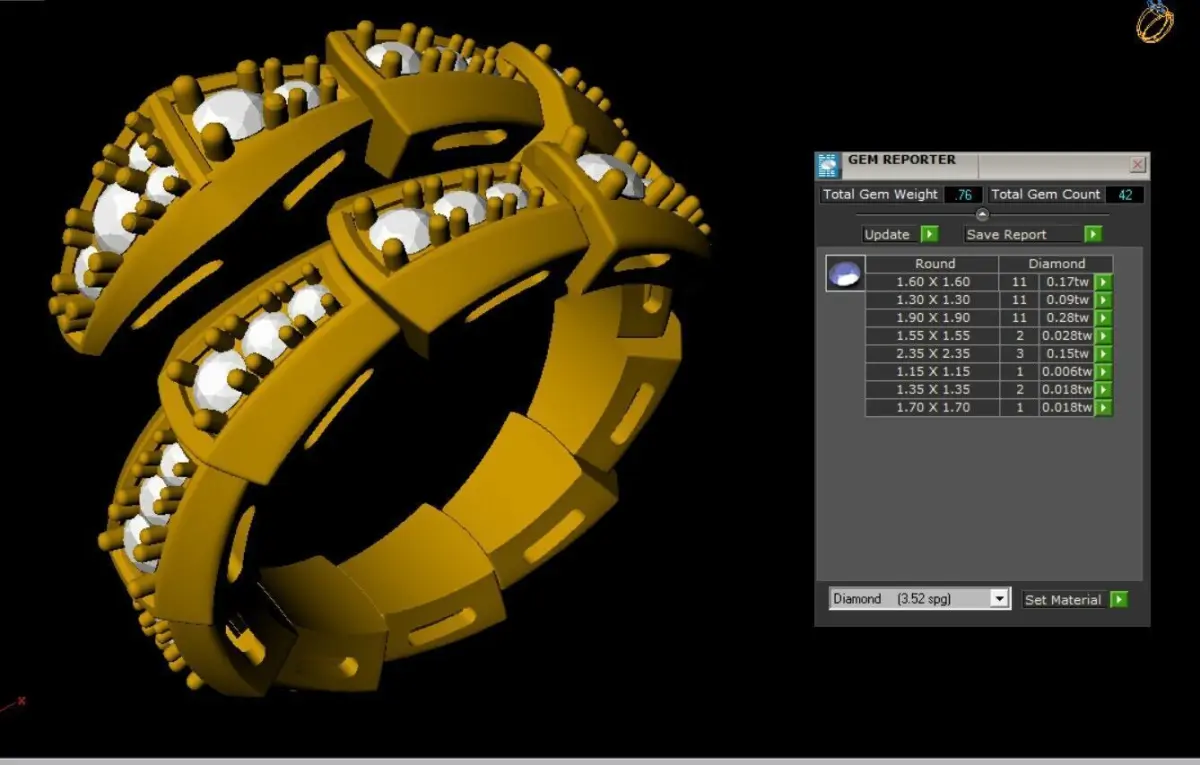The height and width of the screenshot is (765, 1200).
Task: Click the green arrow beside Save Report
Action: pos(1093,234)
